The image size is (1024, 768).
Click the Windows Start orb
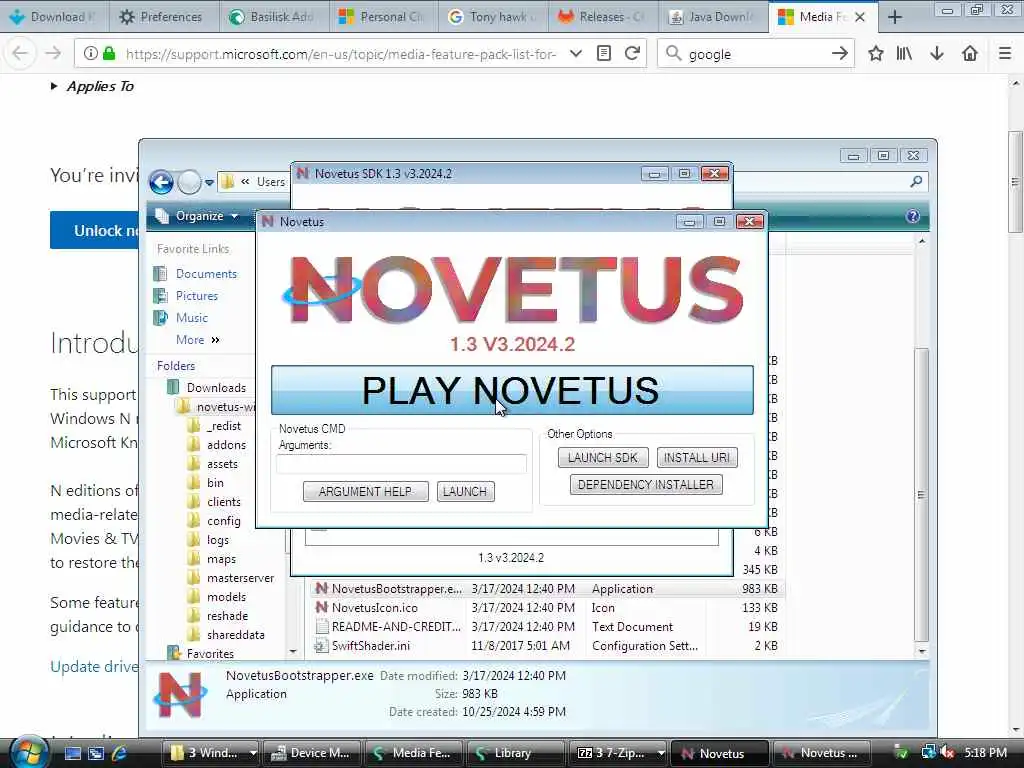click(27, 752)
